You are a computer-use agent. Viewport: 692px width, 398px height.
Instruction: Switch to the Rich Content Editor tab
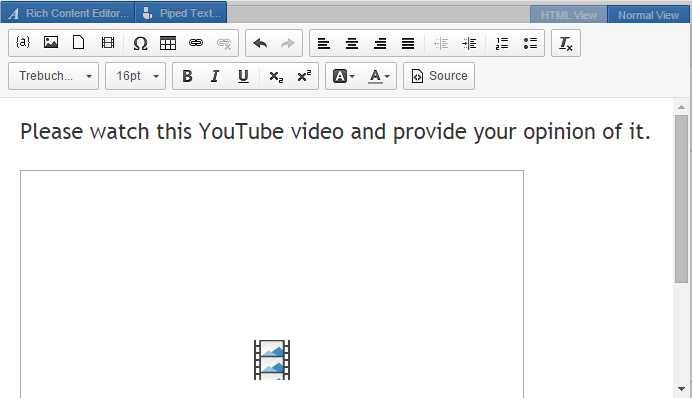point(68,13)
